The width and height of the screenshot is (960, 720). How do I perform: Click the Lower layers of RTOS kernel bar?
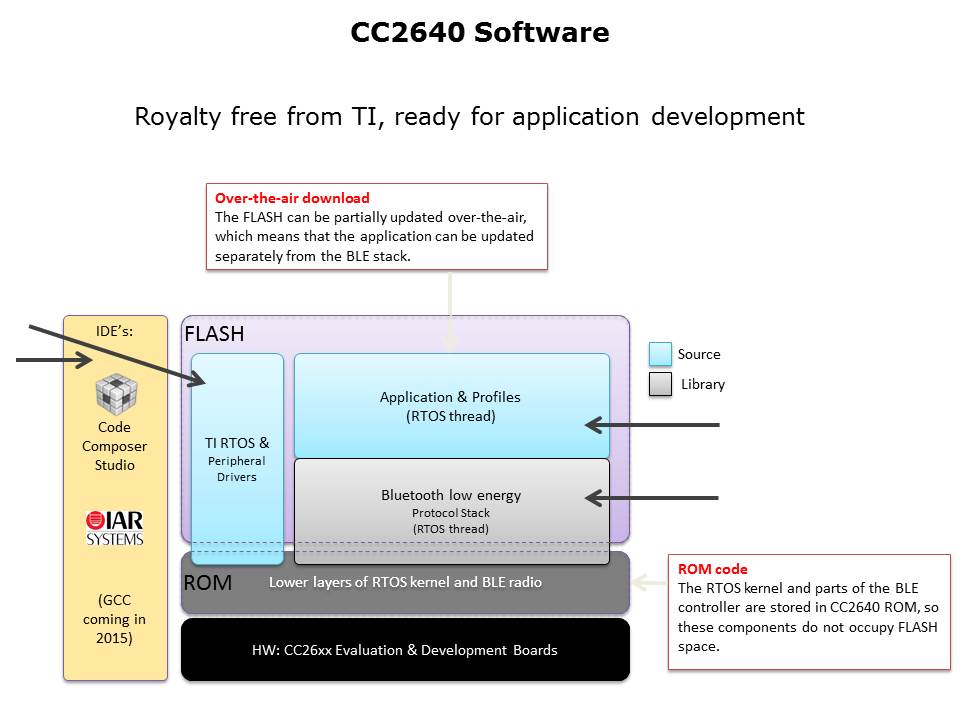[405, 581]
